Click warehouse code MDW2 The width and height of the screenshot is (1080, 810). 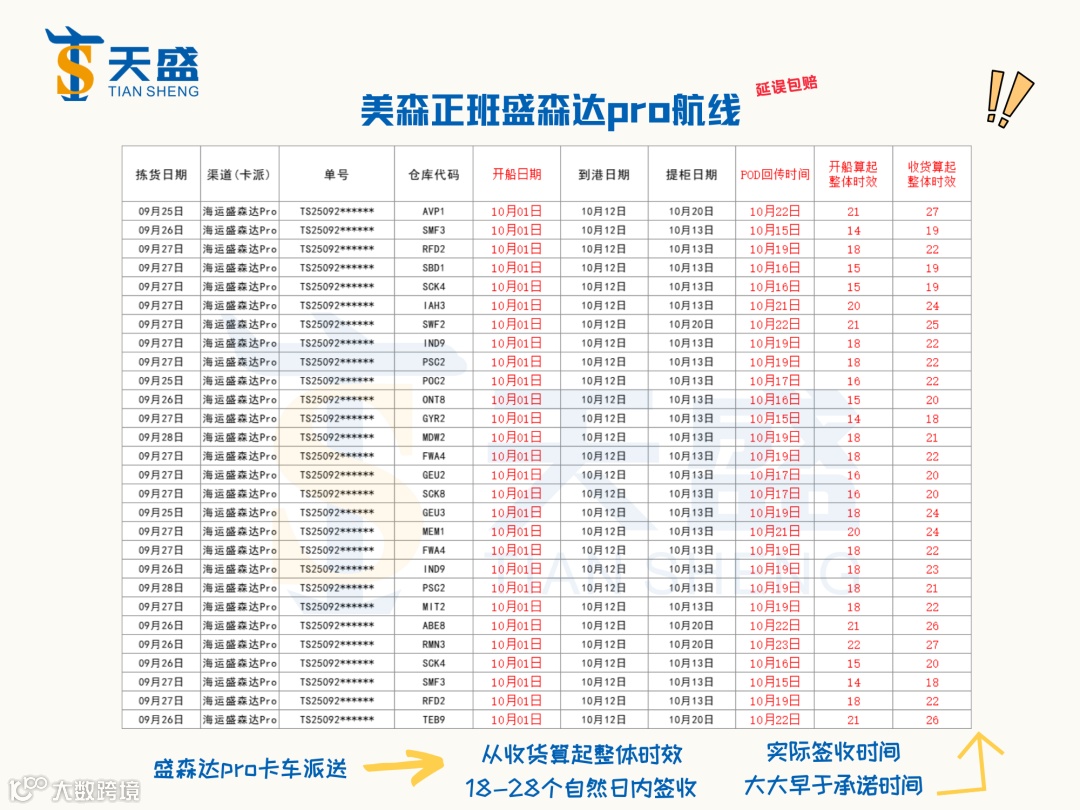433,437
